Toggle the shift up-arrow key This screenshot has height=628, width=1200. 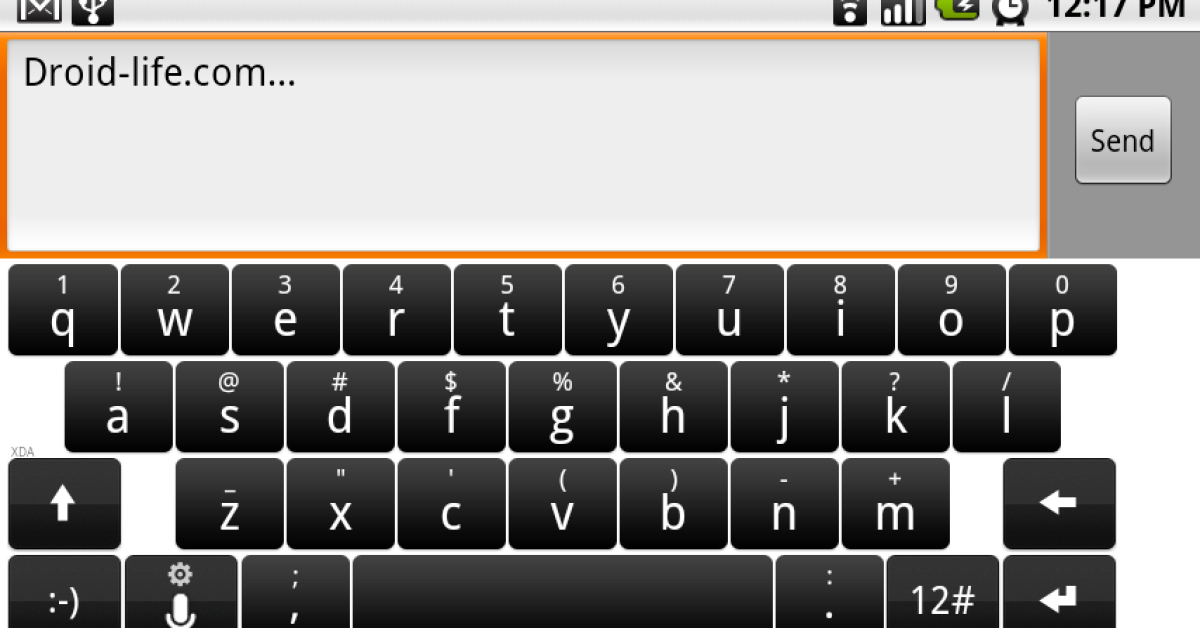[64, 504]
